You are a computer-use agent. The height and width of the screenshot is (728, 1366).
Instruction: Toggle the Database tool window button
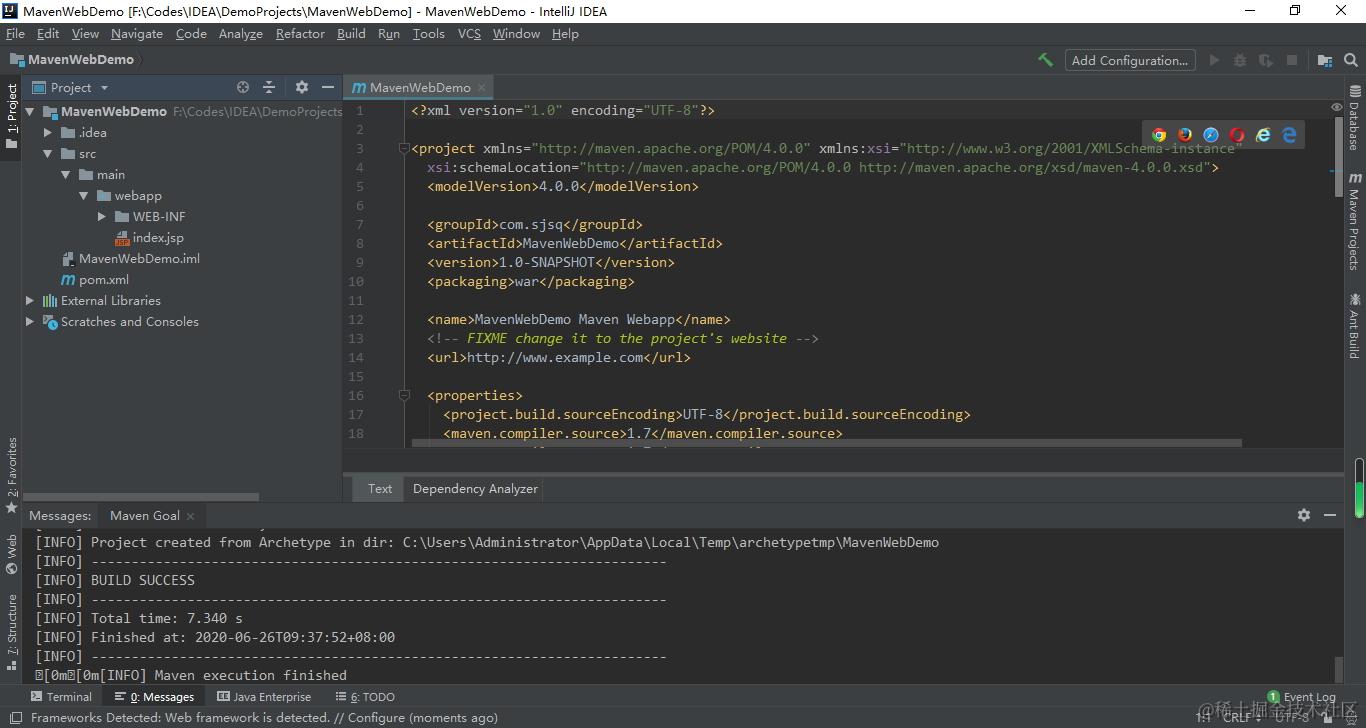pyautogui.click(x=1354, y=118)
